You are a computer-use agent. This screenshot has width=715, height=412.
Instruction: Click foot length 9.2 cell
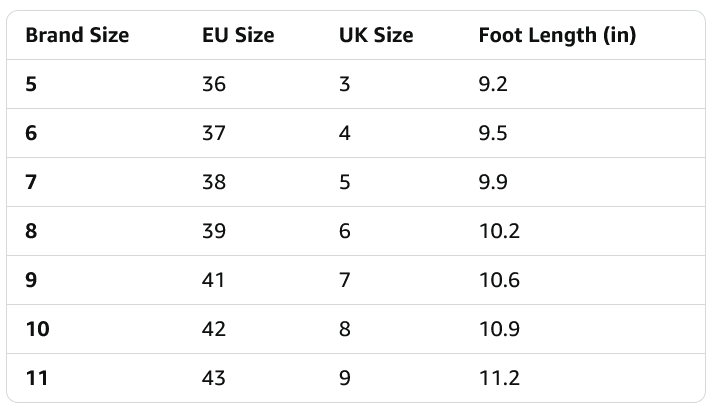[x=493, y=84]
